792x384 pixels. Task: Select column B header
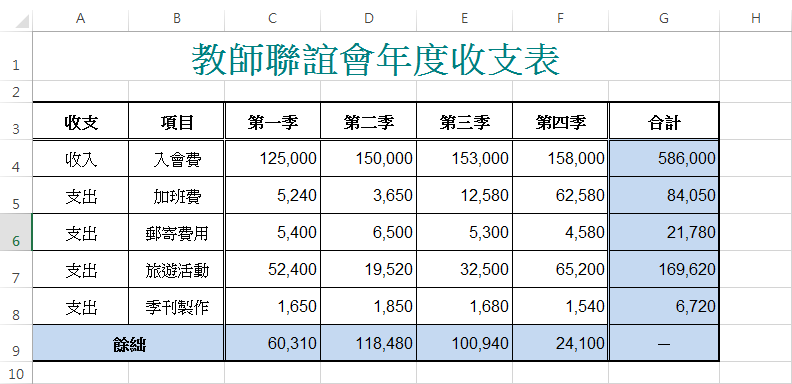click(x=177, y=18)
